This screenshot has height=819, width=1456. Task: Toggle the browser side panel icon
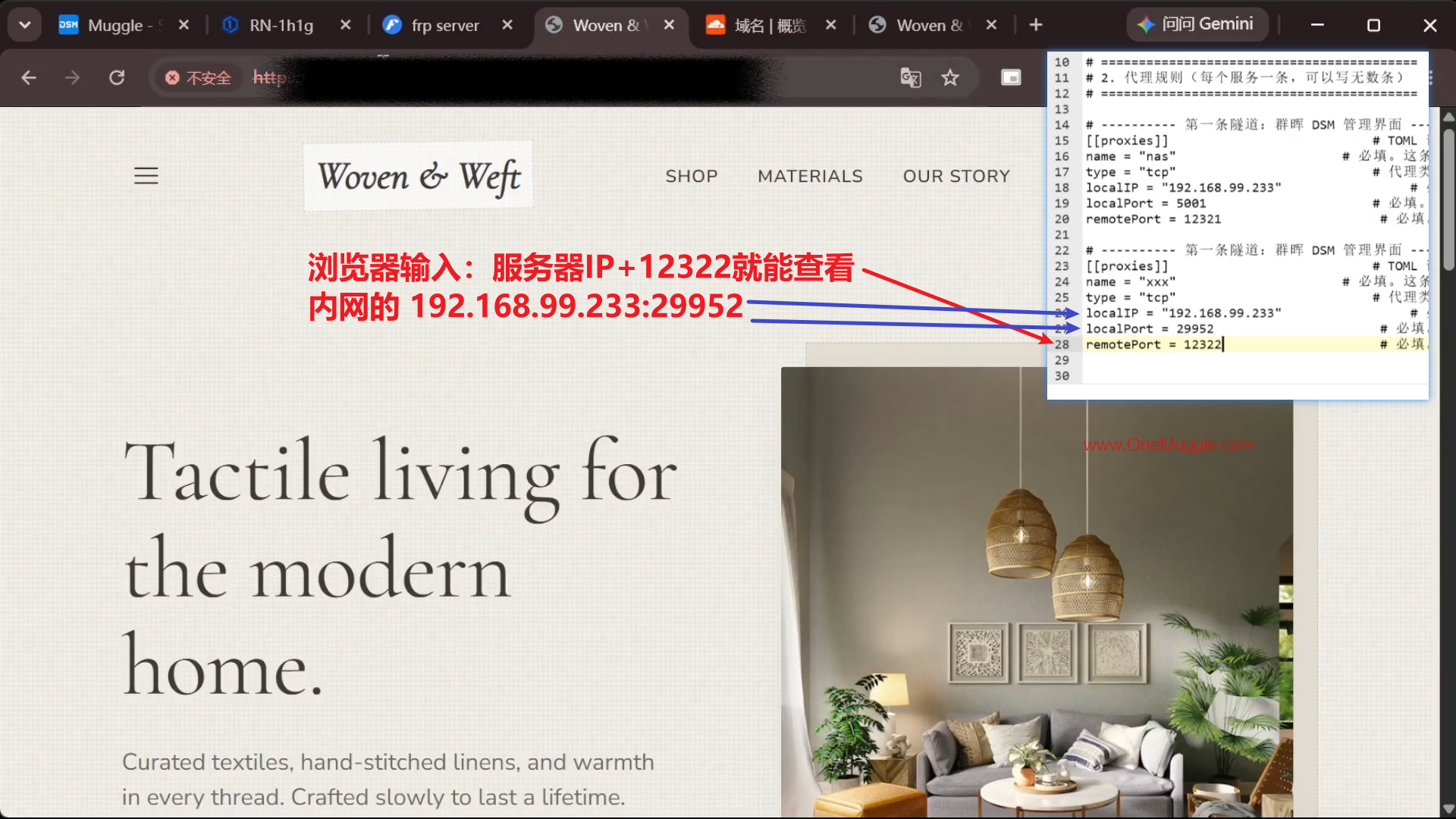(x=1011, y=77)
